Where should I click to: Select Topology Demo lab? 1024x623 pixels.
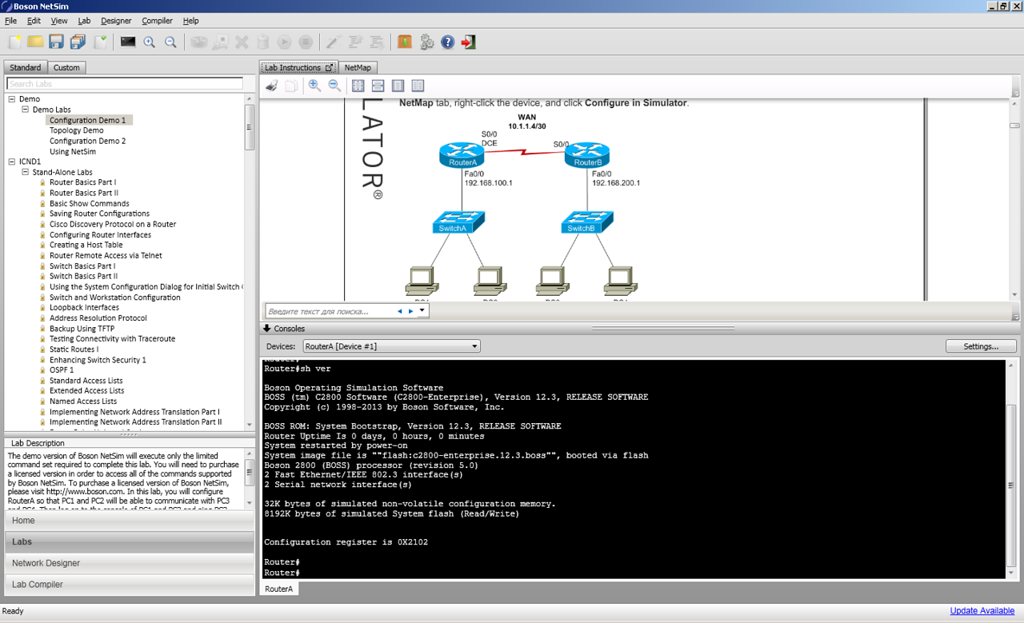tap(76, 131)
